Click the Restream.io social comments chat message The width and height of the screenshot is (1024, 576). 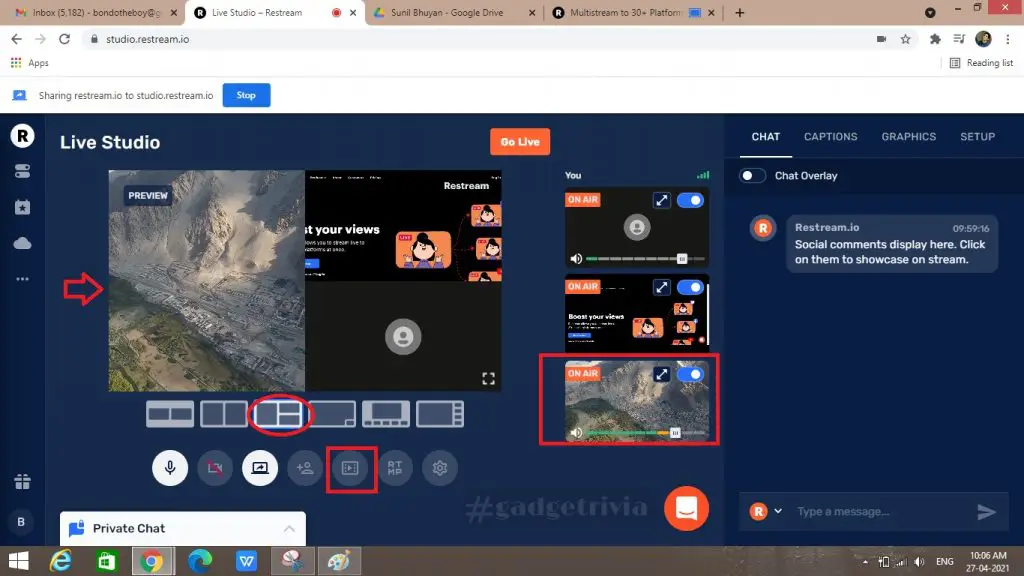click(x=892, y=244)
